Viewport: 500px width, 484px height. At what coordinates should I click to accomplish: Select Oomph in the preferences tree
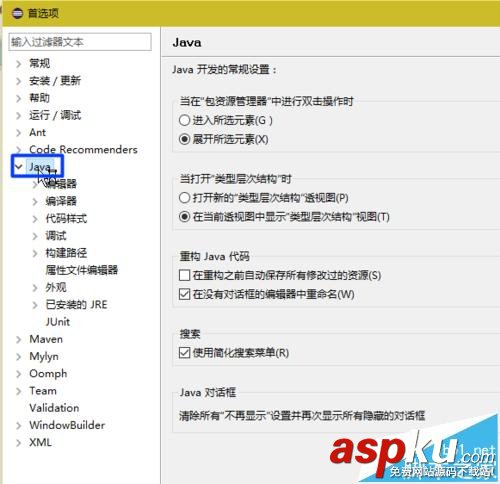coord(48,374)
